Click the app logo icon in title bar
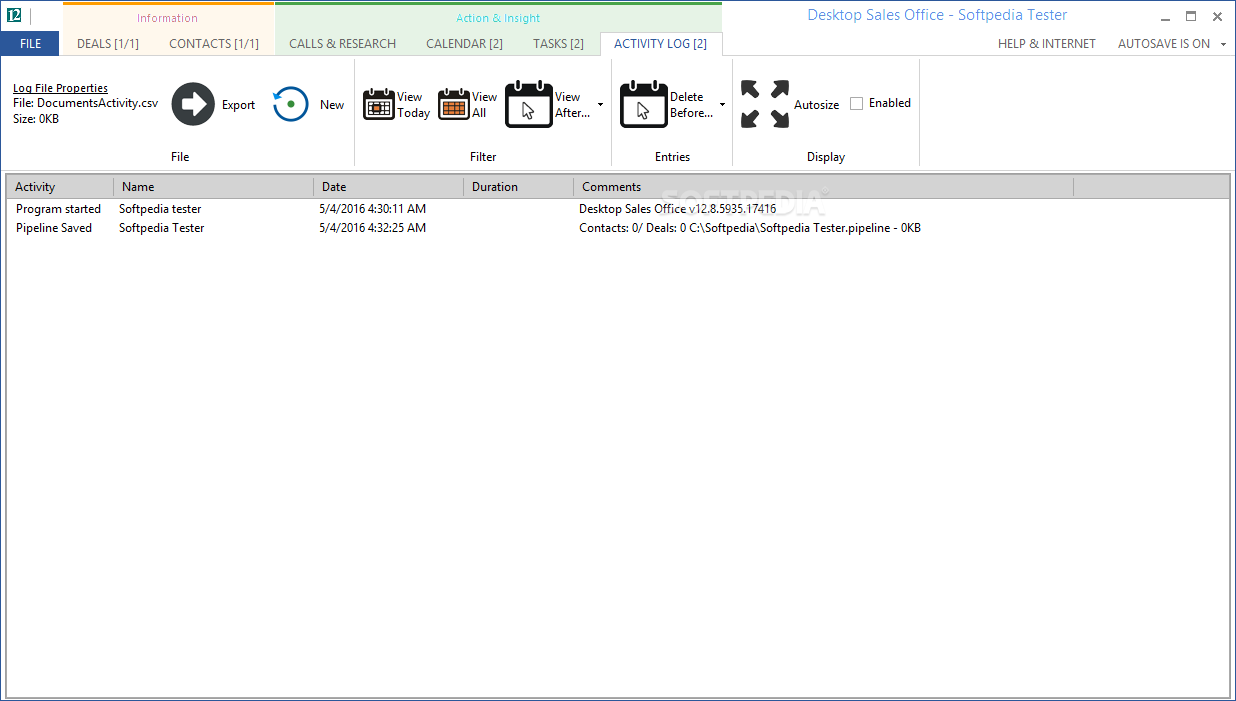This screenshot has width=1236, height=701. click(x=14, y=16)
